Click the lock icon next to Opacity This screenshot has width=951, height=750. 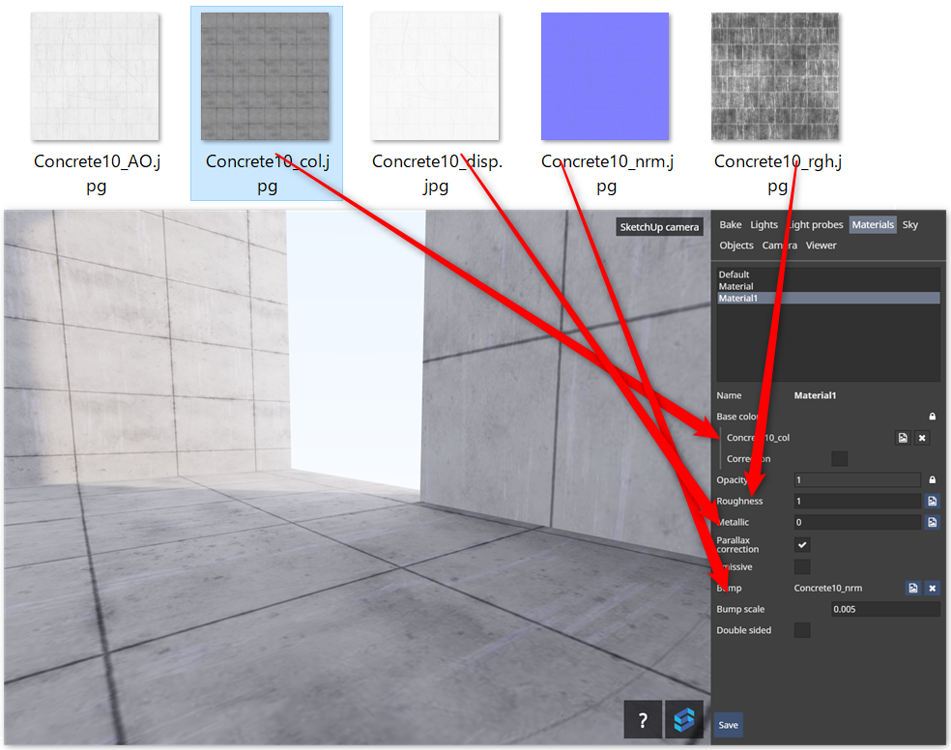click(931, 479)
